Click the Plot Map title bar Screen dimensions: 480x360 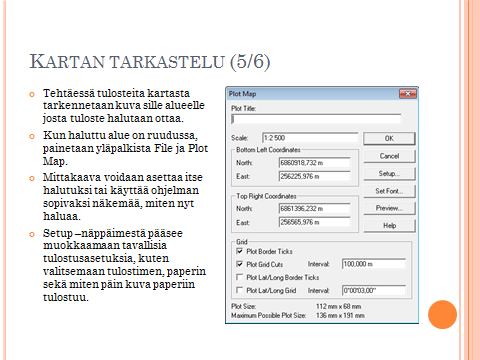coord(313,94)
